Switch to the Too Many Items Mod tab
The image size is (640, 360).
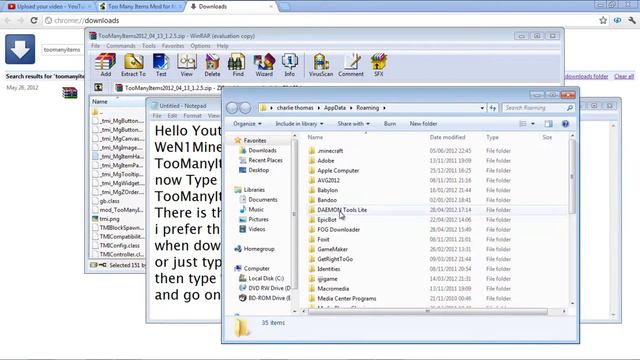(x=140, y=7)
